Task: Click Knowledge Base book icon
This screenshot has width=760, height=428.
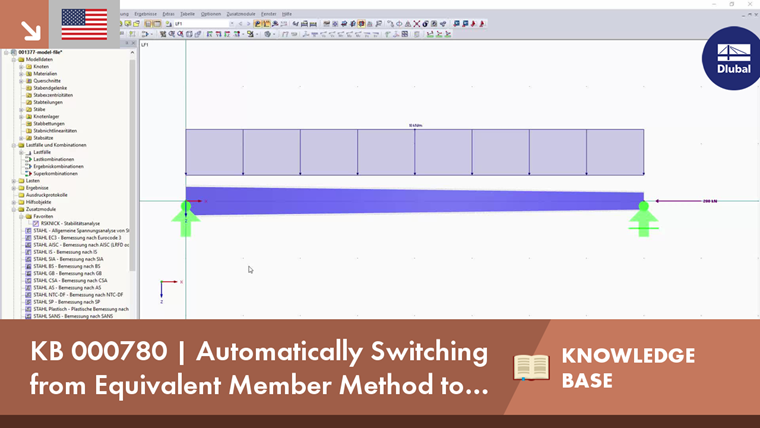Action: 531,367
